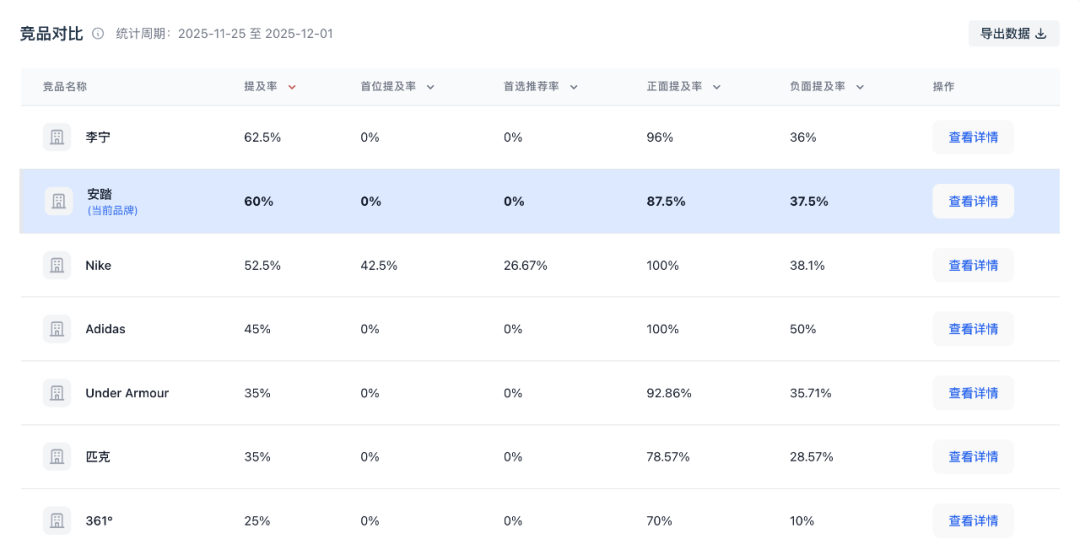The width and height of the screenshot is (1080, 555).
Task: Select the 匹克 brand name
Action: coord(98,457)
